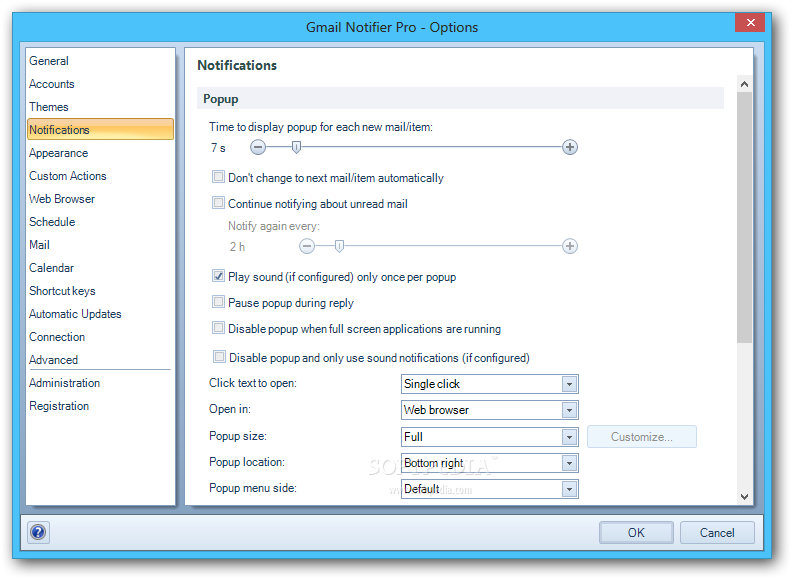This screenshot has height=579, width=792.
Task: Select the Notifications page
Action: (x=101, y=129)
